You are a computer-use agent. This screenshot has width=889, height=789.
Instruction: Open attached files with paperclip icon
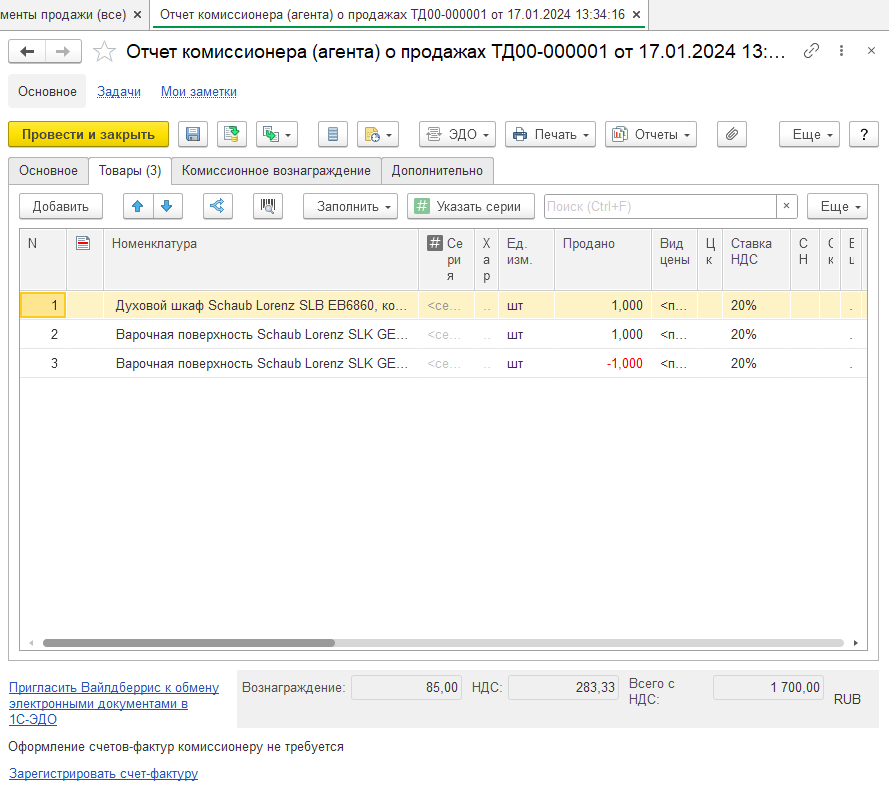click(731, 134)
